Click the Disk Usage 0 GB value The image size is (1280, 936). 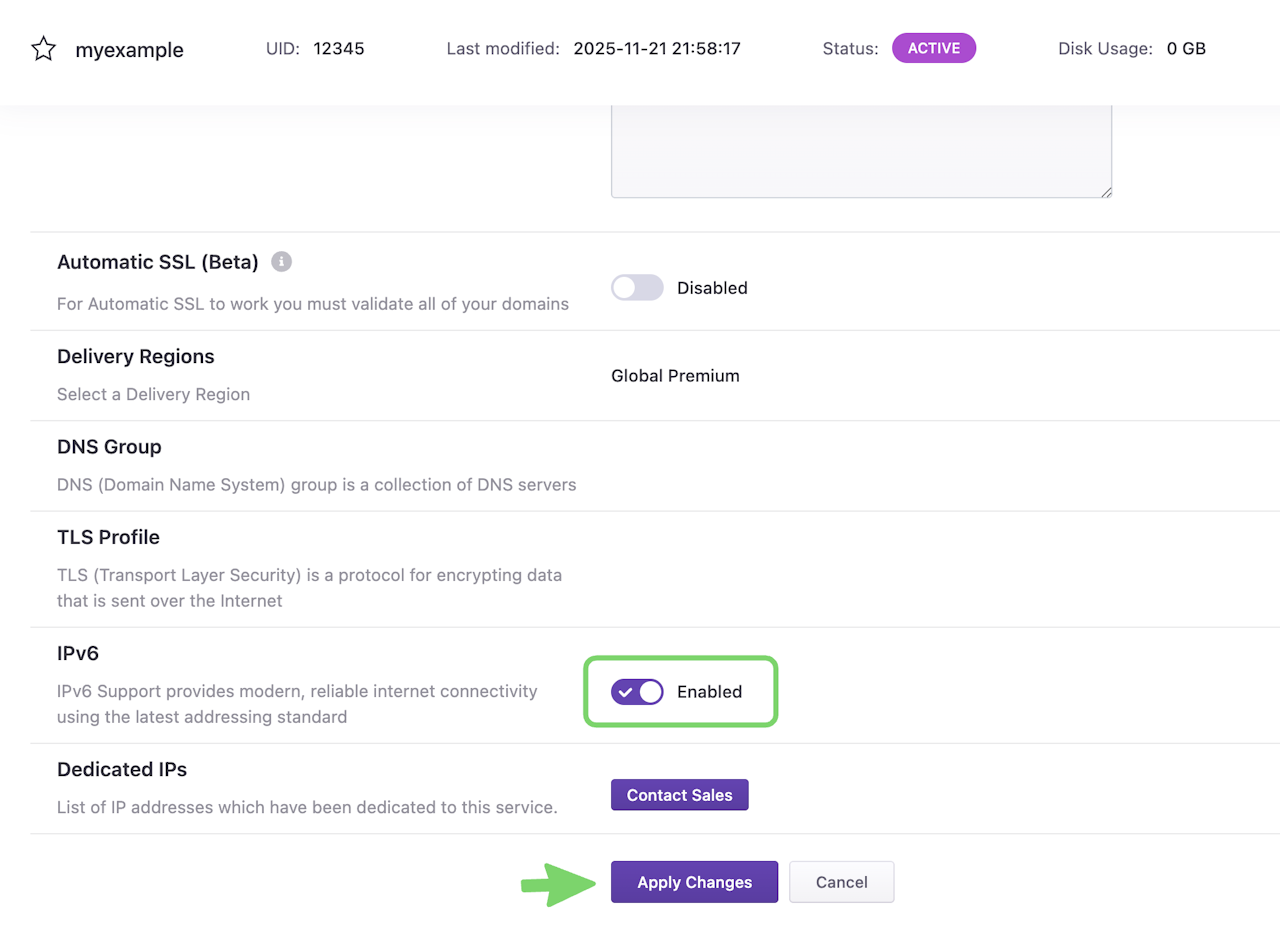[1186, 48]
